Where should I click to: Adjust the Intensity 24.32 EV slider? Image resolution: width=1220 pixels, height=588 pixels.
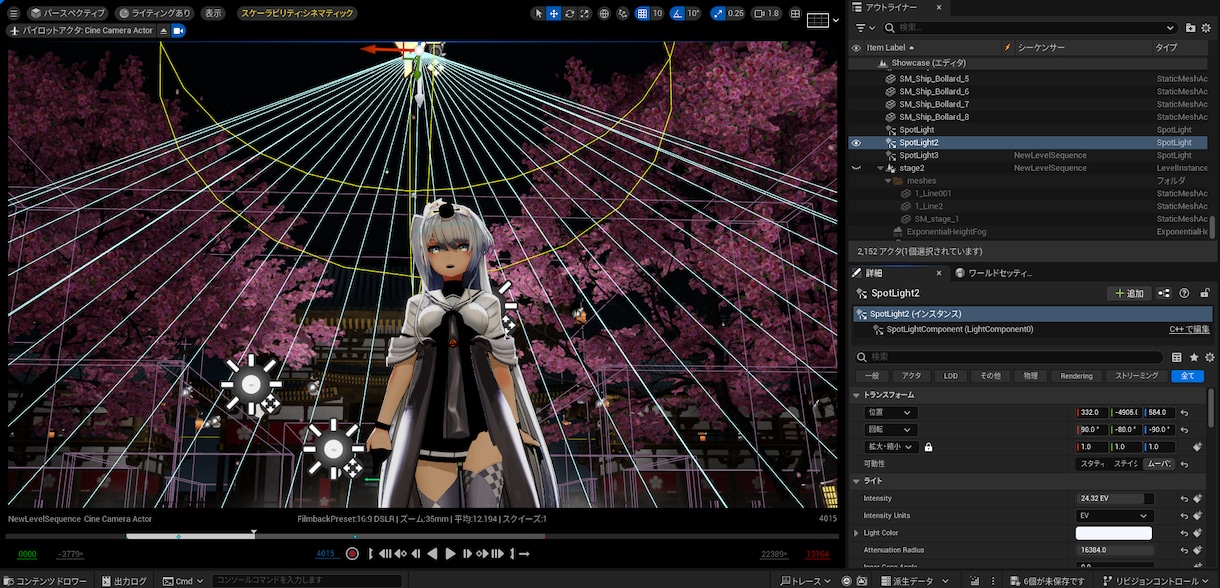(x=1114, y=499)
